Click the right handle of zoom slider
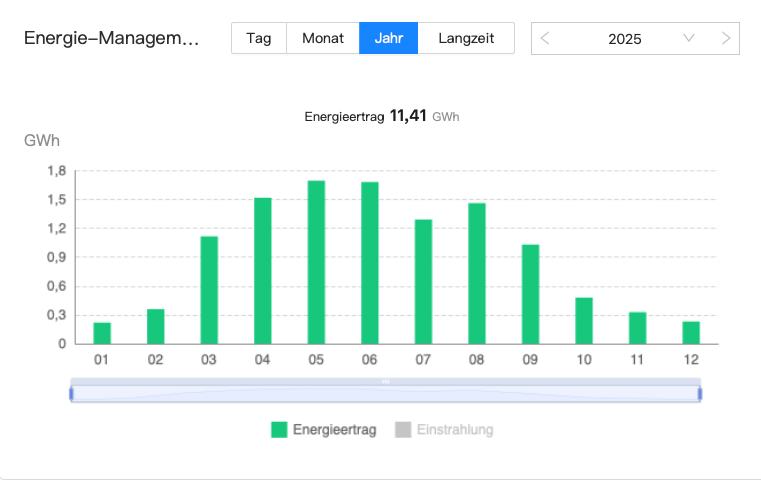 (x=699, y=394)
